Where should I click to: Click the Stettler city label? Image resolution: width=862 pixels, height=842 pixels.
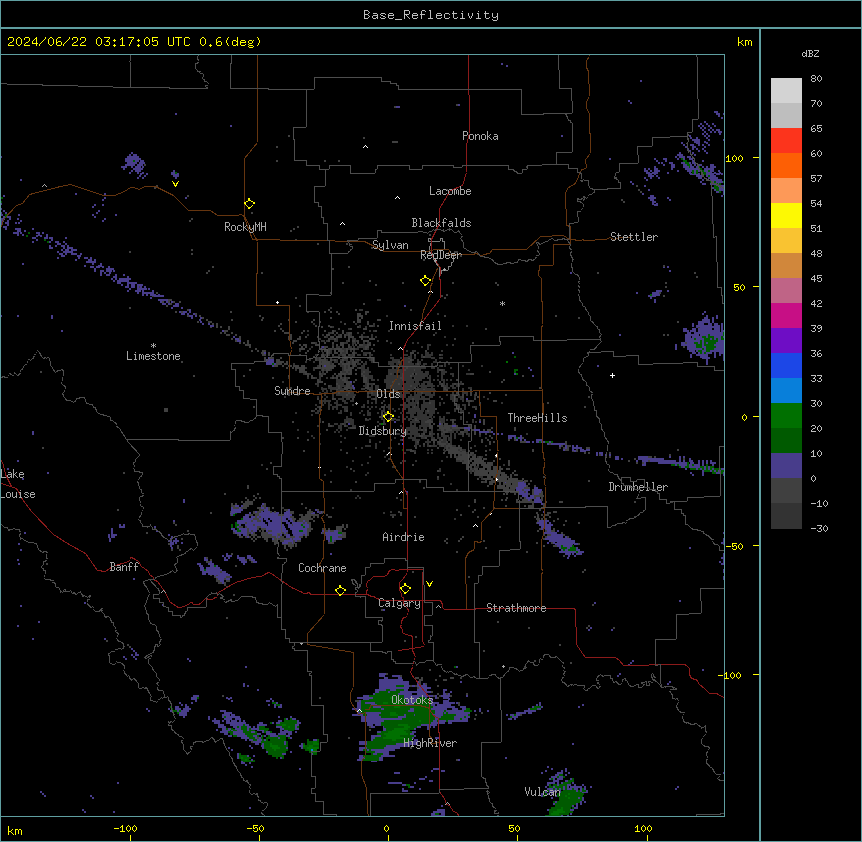tap(634, 237)
